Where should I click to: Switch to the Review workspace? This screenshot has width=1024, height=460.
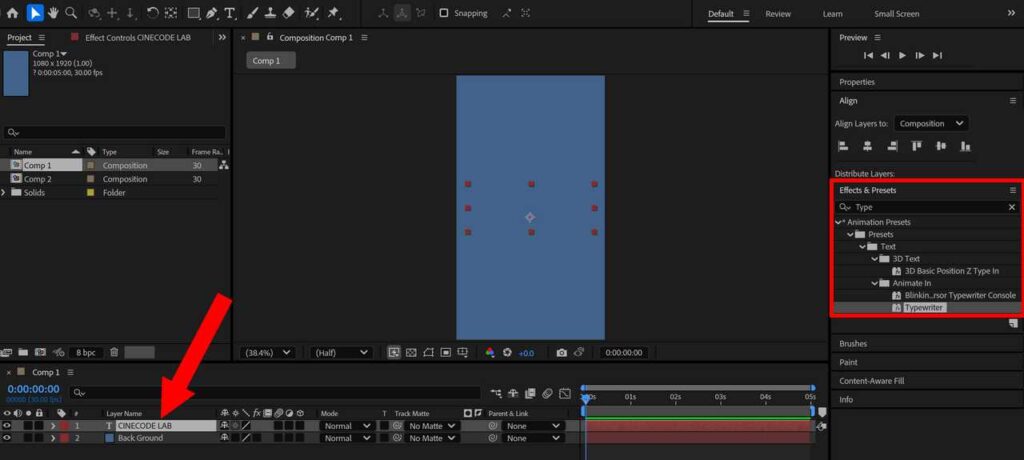pyautogui.click(x=778, y=14)
